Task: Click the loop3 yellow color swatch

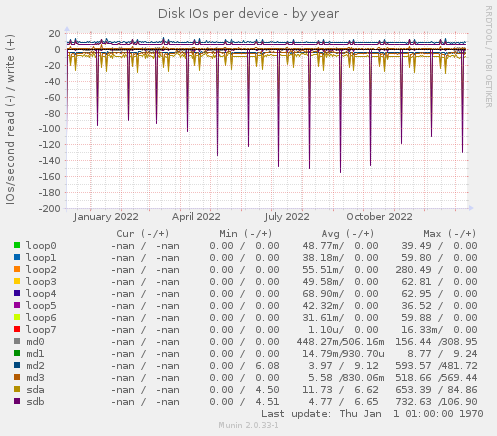Action: [17, 281]
